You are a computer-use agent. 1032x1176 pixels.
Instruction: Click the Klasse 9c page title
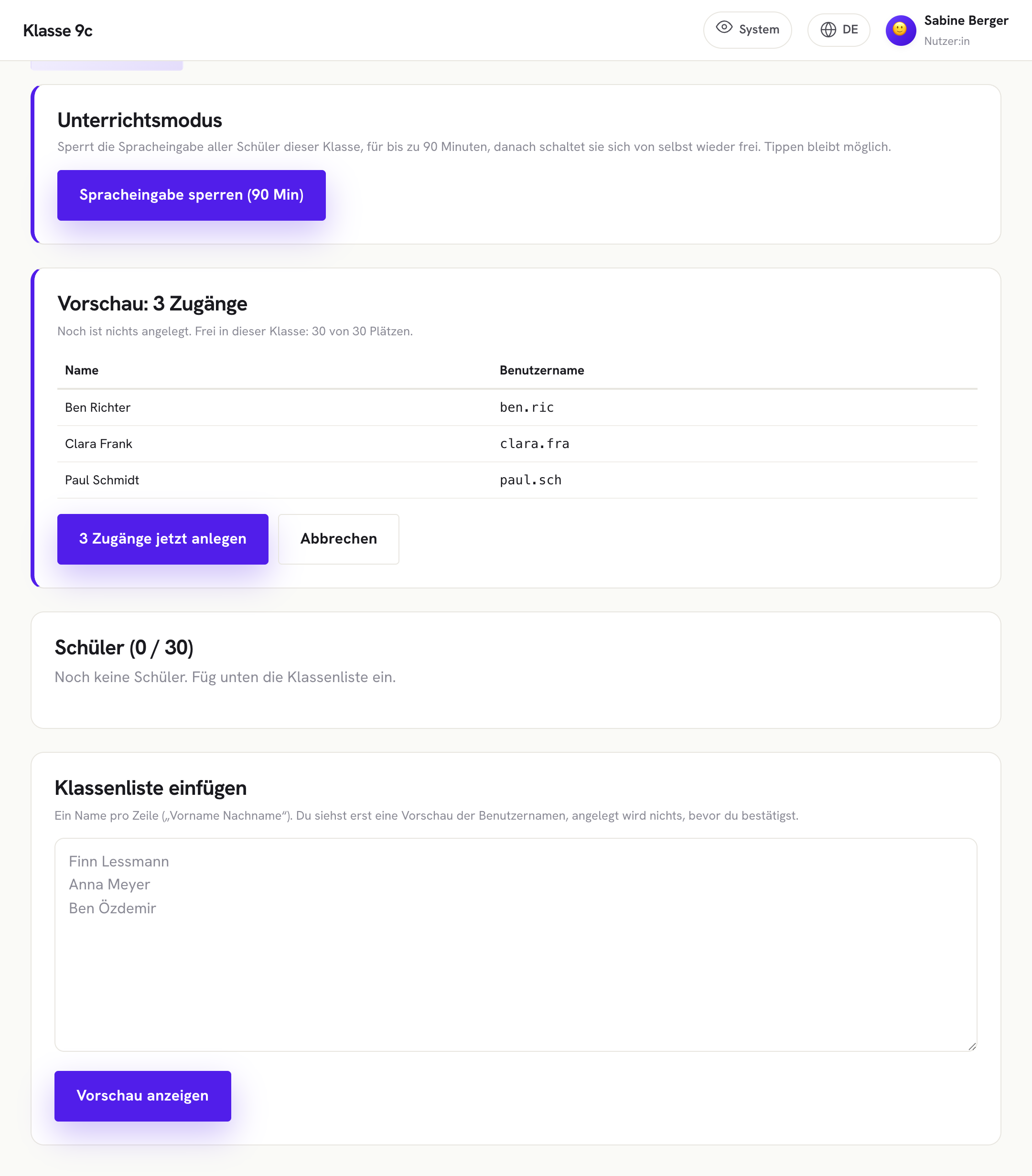tap(57, 31)
